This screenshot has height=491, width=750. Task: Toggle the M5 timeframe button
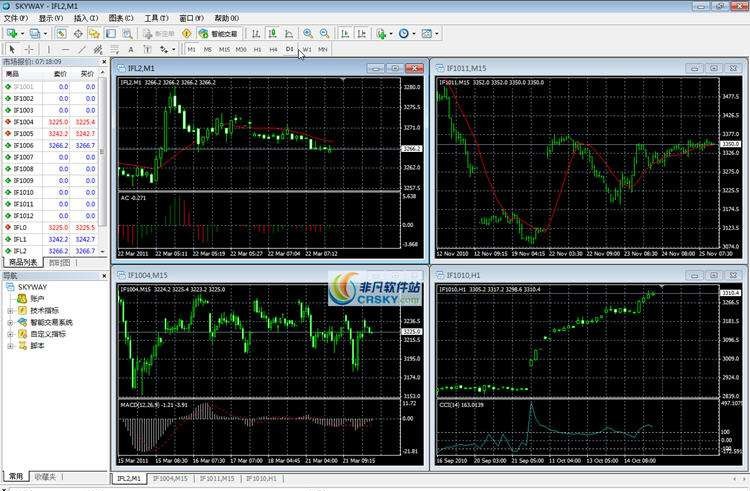click(208, 49)
